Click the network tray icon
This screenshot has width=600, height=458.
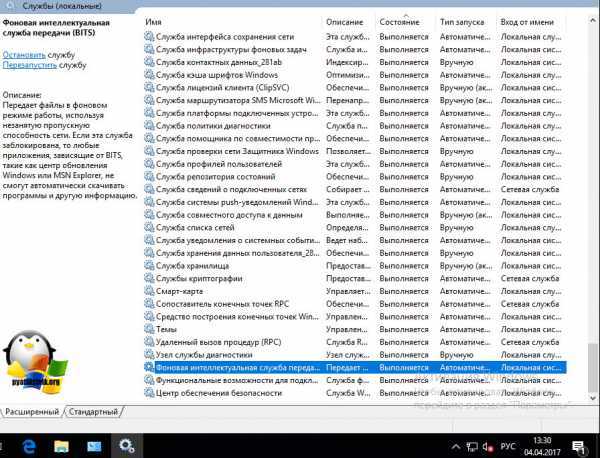[472, 447]
